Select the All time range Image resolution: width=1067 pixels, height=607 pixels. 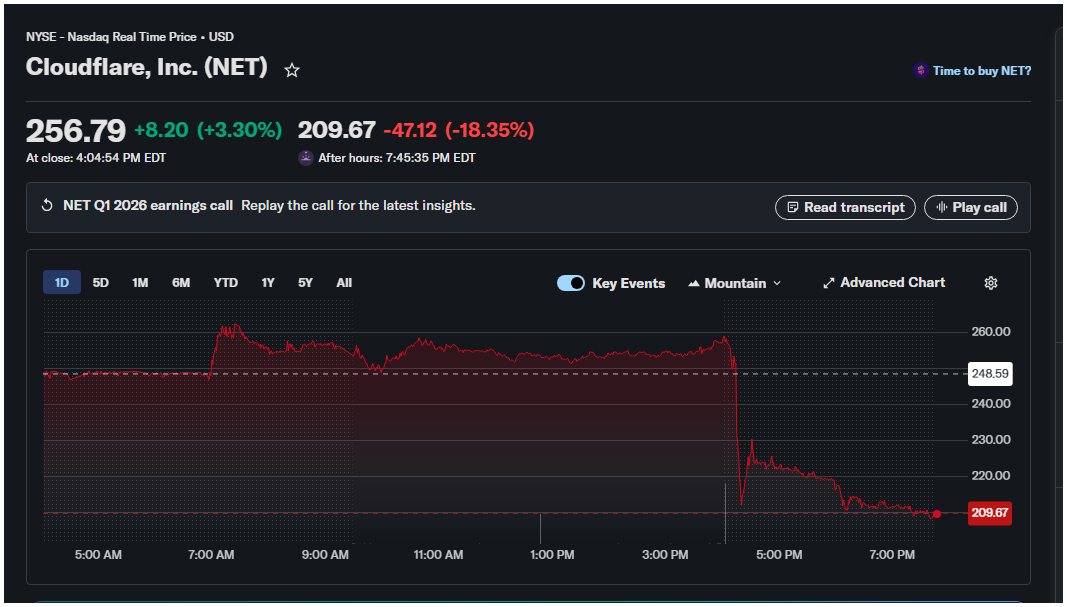[x=344, y=282]
